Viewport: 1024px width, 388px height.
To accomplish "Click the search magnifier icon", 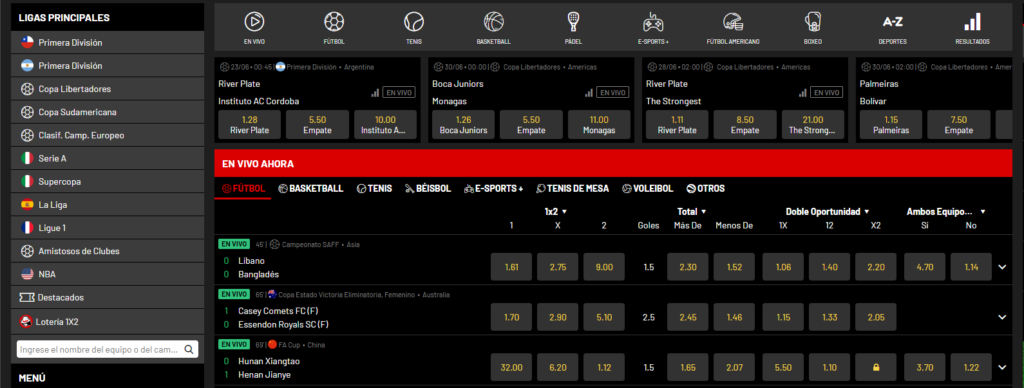I will point(189,349).
